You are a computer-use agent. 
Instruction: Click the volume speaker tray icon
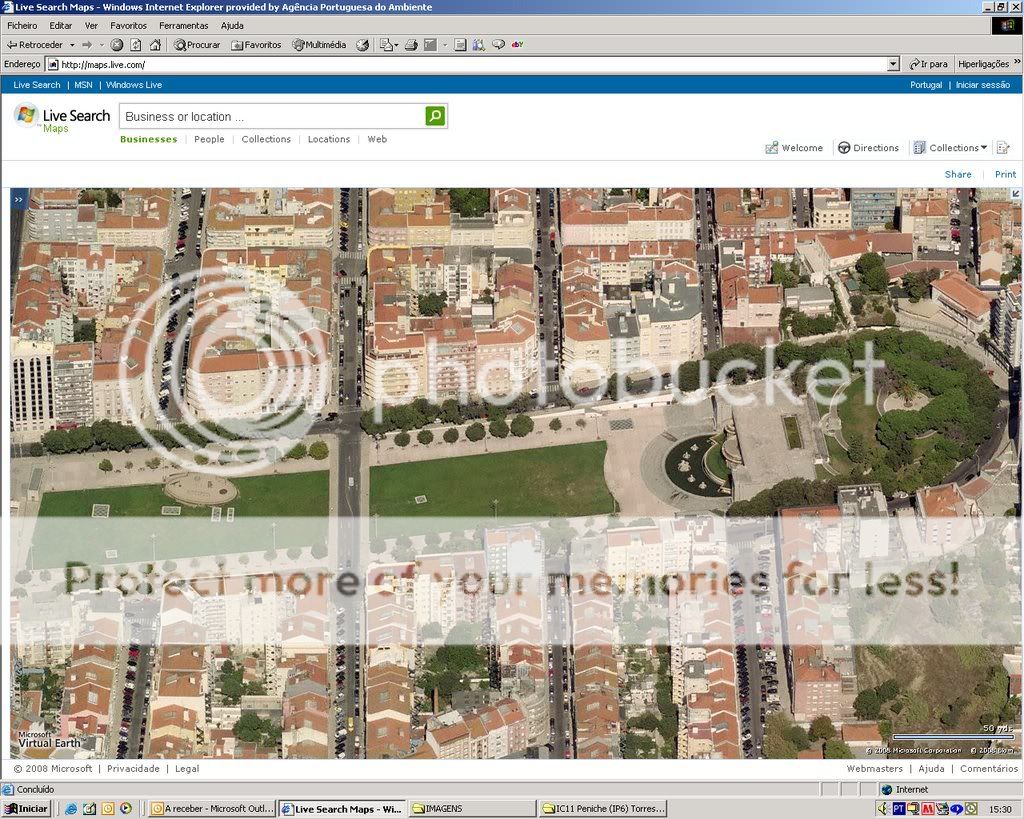[x=883, y=809]
